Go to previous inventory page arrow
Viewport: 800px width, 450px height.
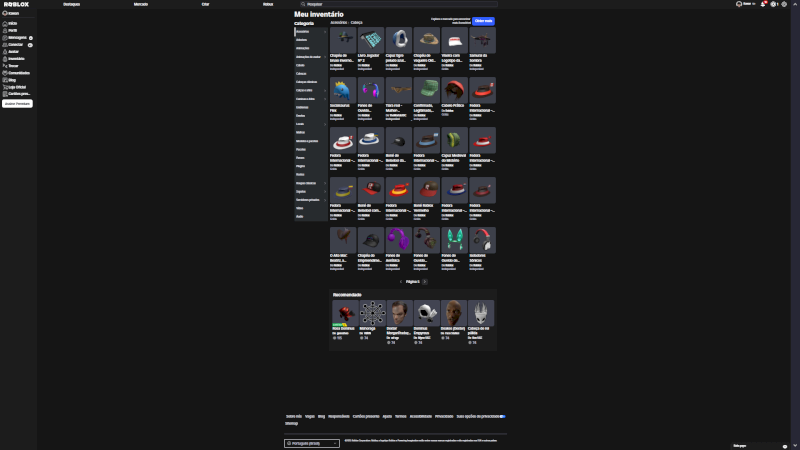click(401, 282)
